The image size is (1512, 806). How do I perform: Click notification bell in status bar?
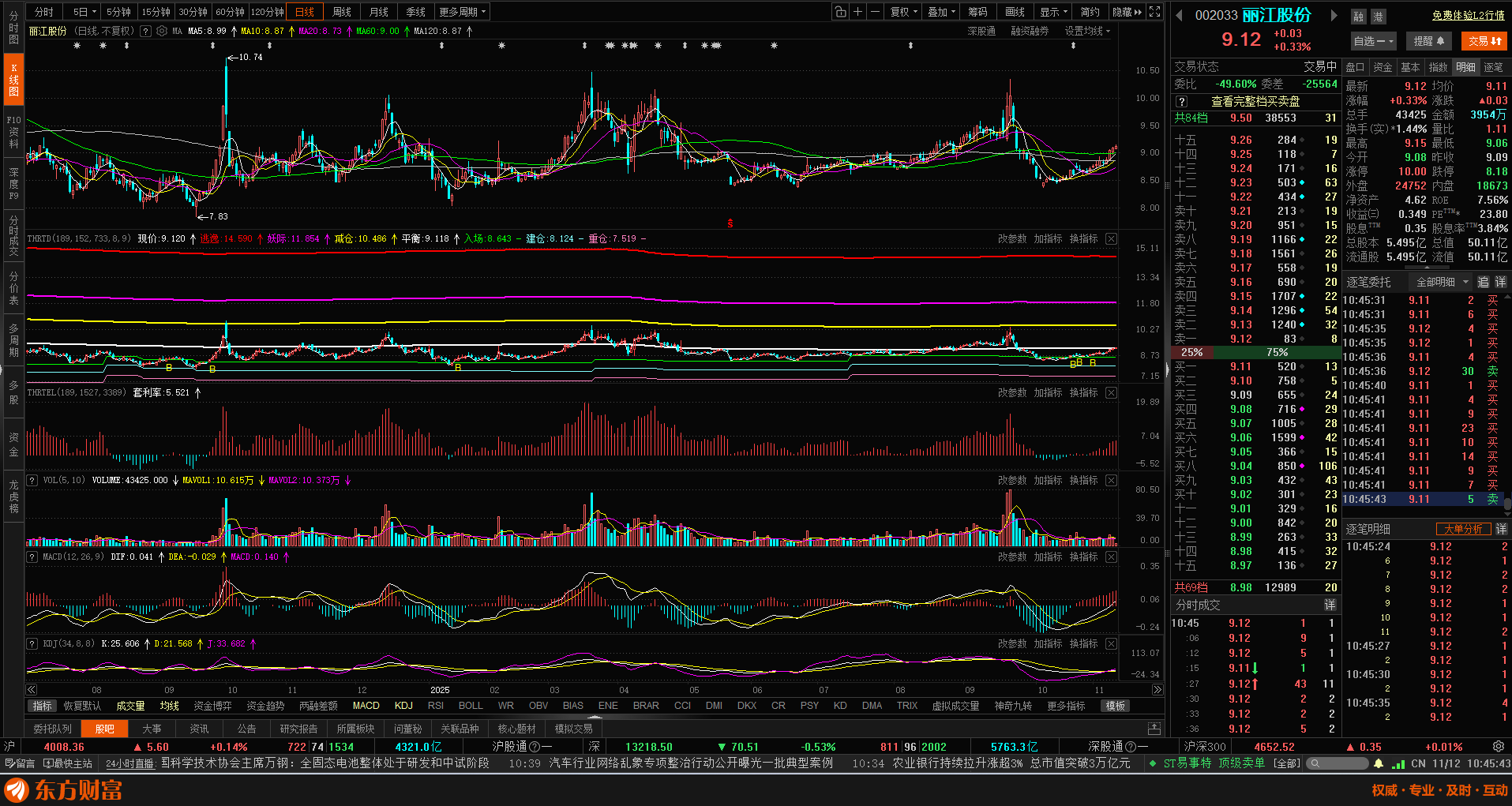(x=1379, y=763)
